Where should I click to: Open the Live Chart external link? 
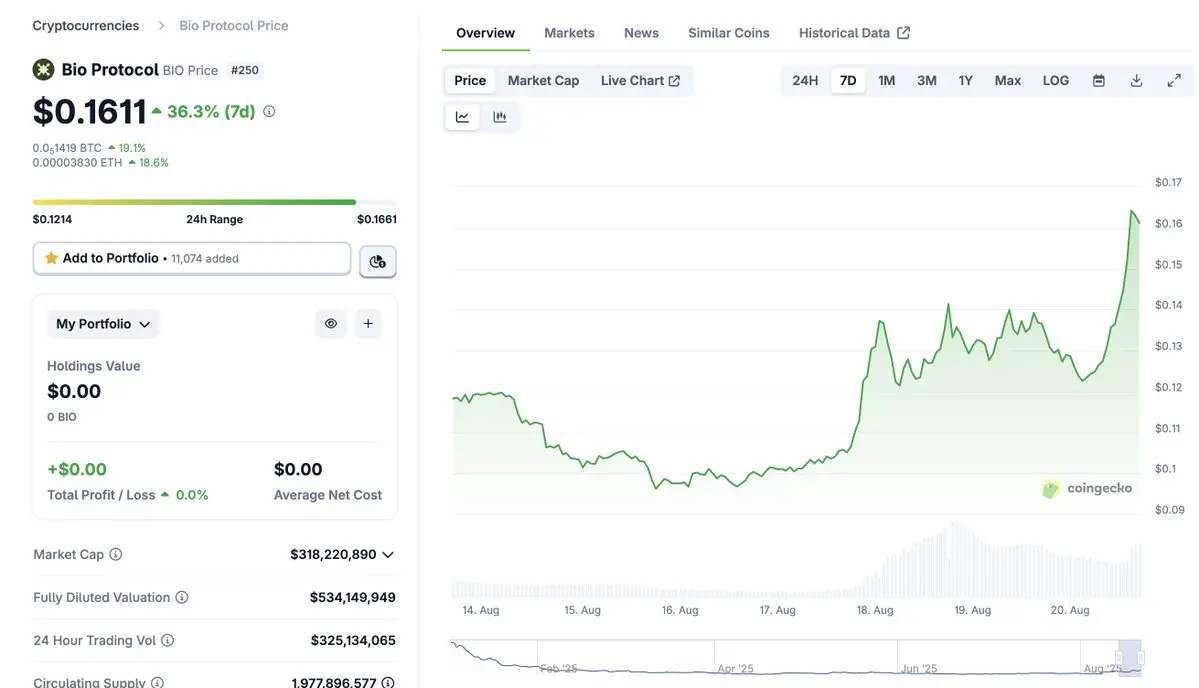pyautogui.click(x=640, y=80)
